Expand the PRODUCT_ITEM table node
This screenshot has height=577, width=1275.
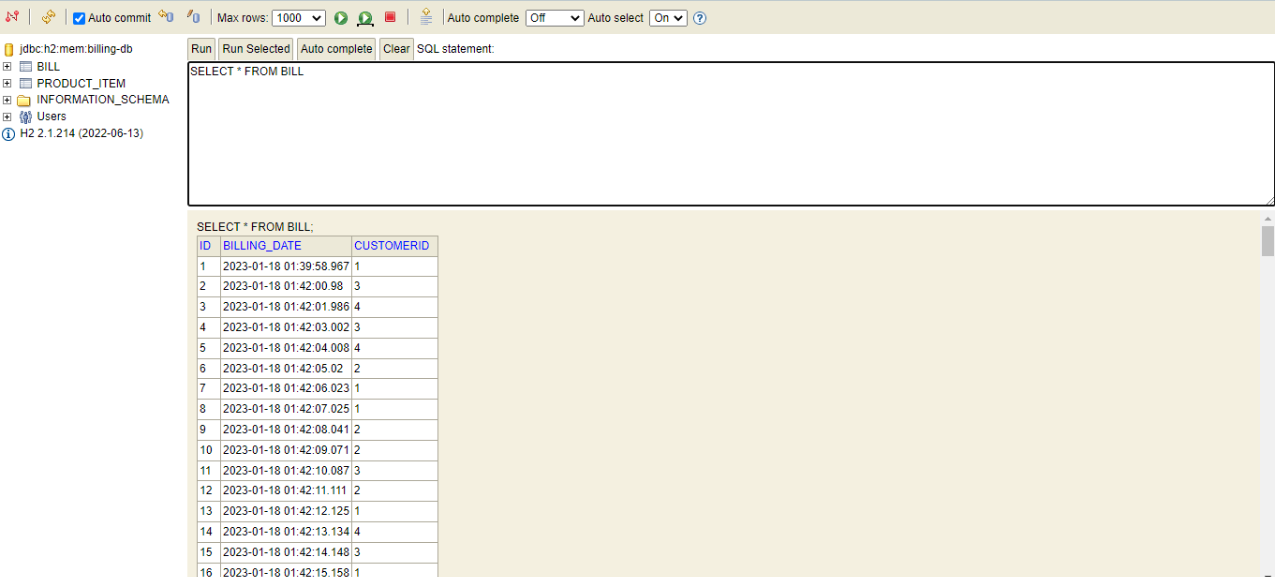(7, 84)
